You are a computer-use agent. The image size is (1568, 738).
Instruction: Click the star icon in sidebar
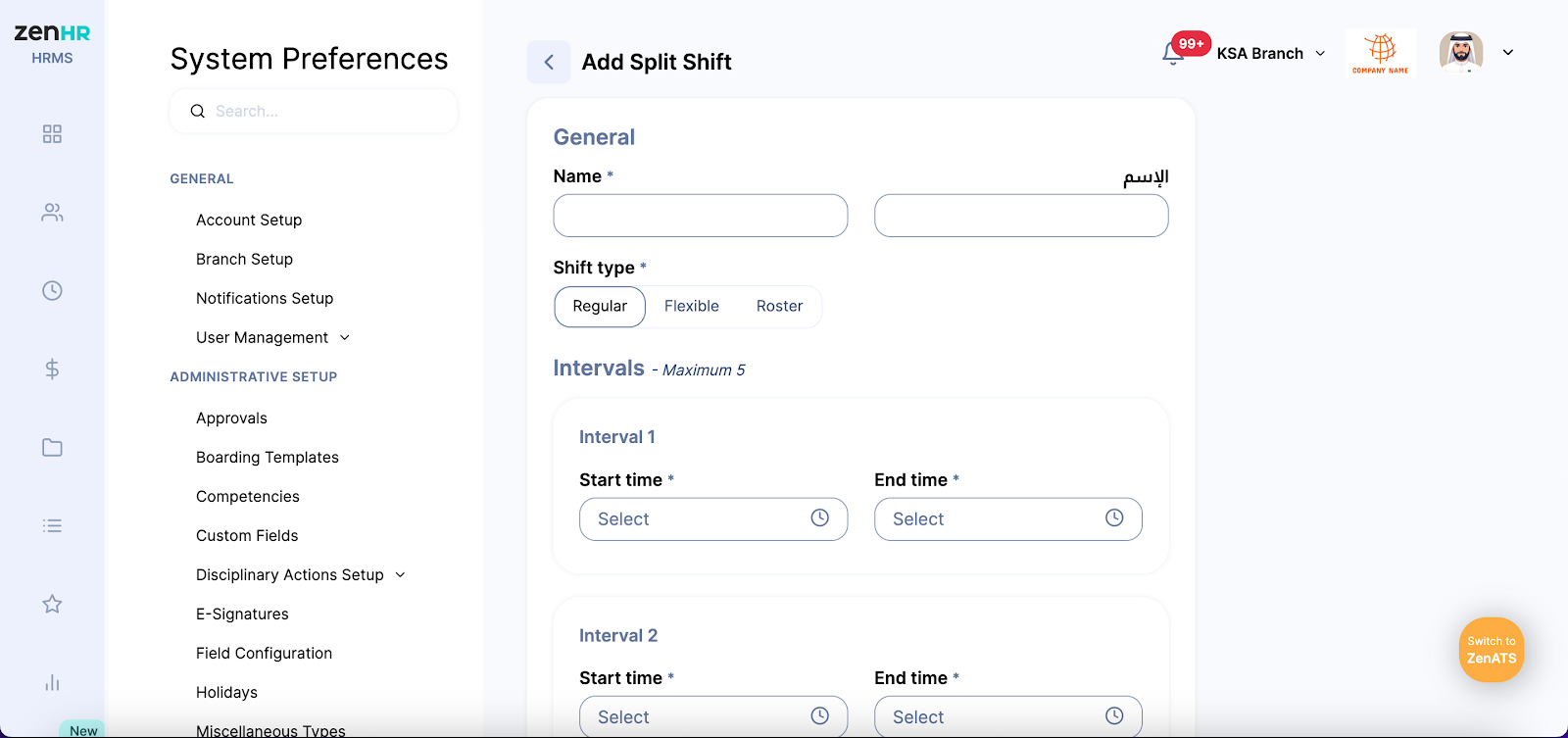point(52,605)
